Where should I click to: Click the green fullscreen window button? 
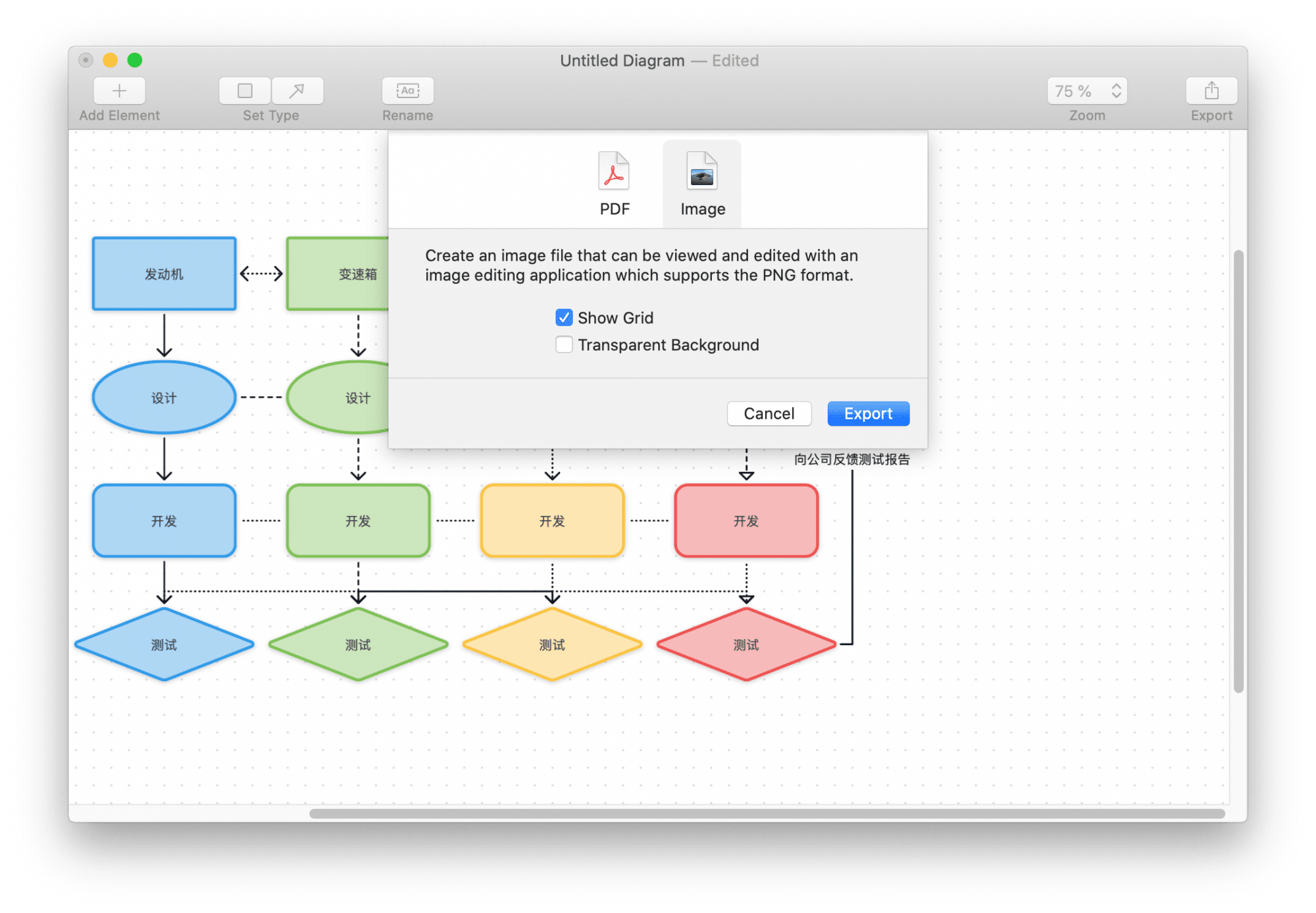click(x=135, y=60)
